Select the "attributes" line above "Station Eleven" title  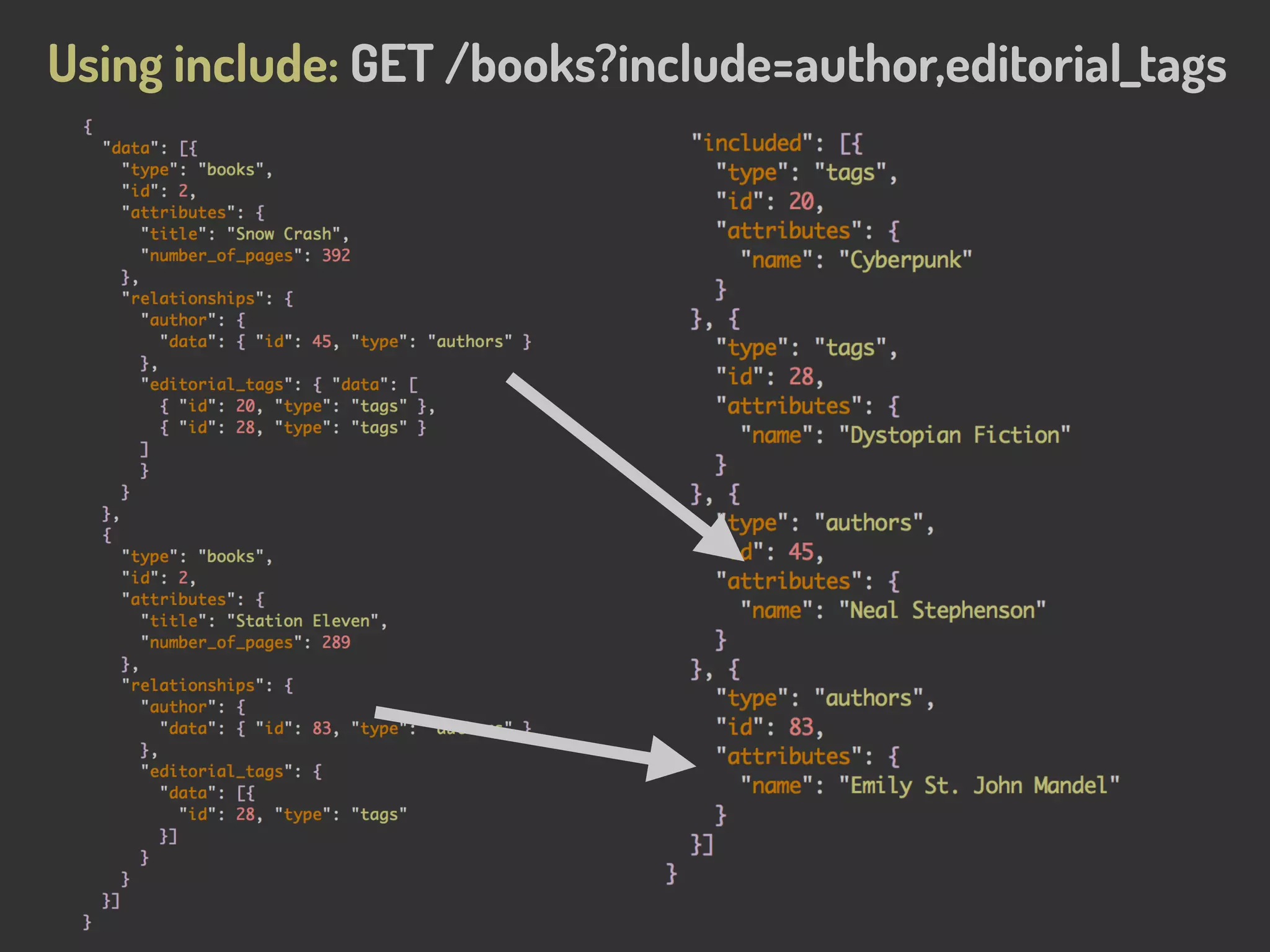click(x=193, y=599)
